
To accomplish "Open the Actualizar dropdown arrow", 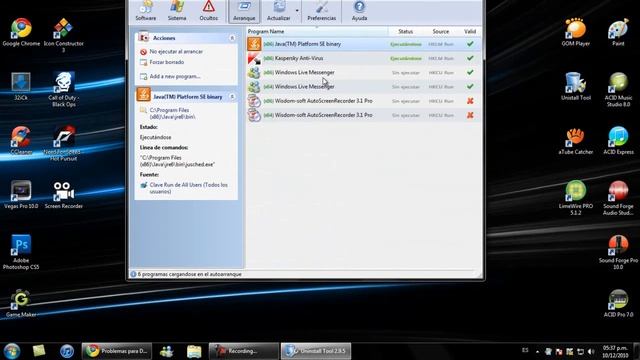I will (x=297, y=11).
